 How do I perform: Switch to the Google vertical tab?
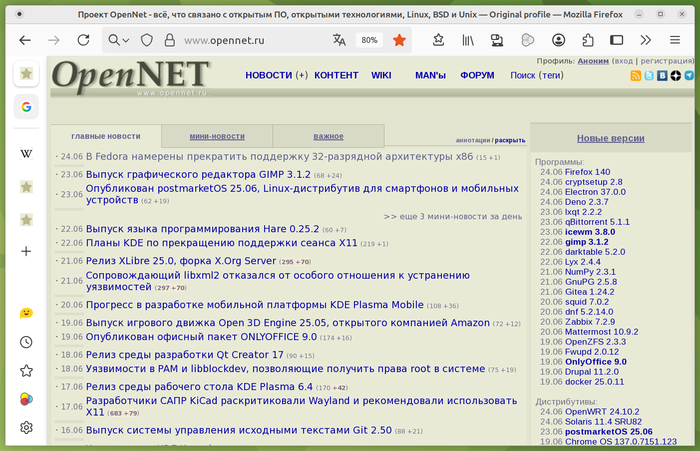point(26,107)
